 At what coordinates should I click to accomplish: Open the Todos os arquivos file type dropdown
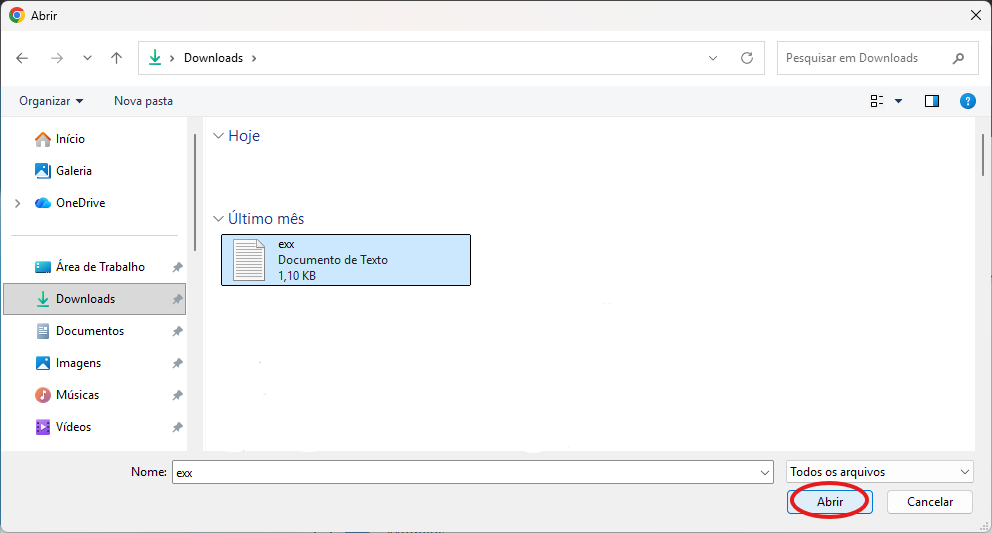(879, 472)
